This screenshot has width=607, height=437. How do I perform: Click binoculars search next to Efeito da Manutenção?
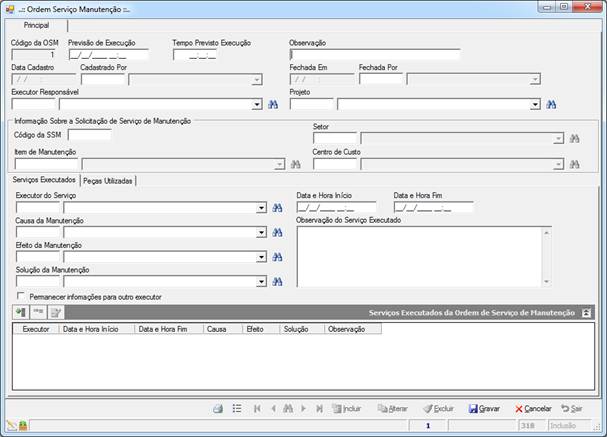pyautogui.click(x=277, y=257)
